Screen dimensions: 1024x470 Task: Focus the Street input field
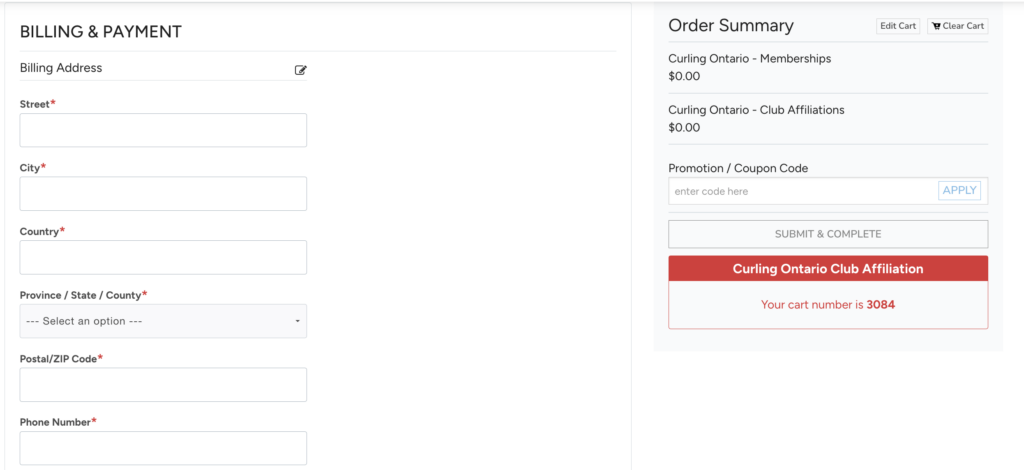tap(163, 130)
